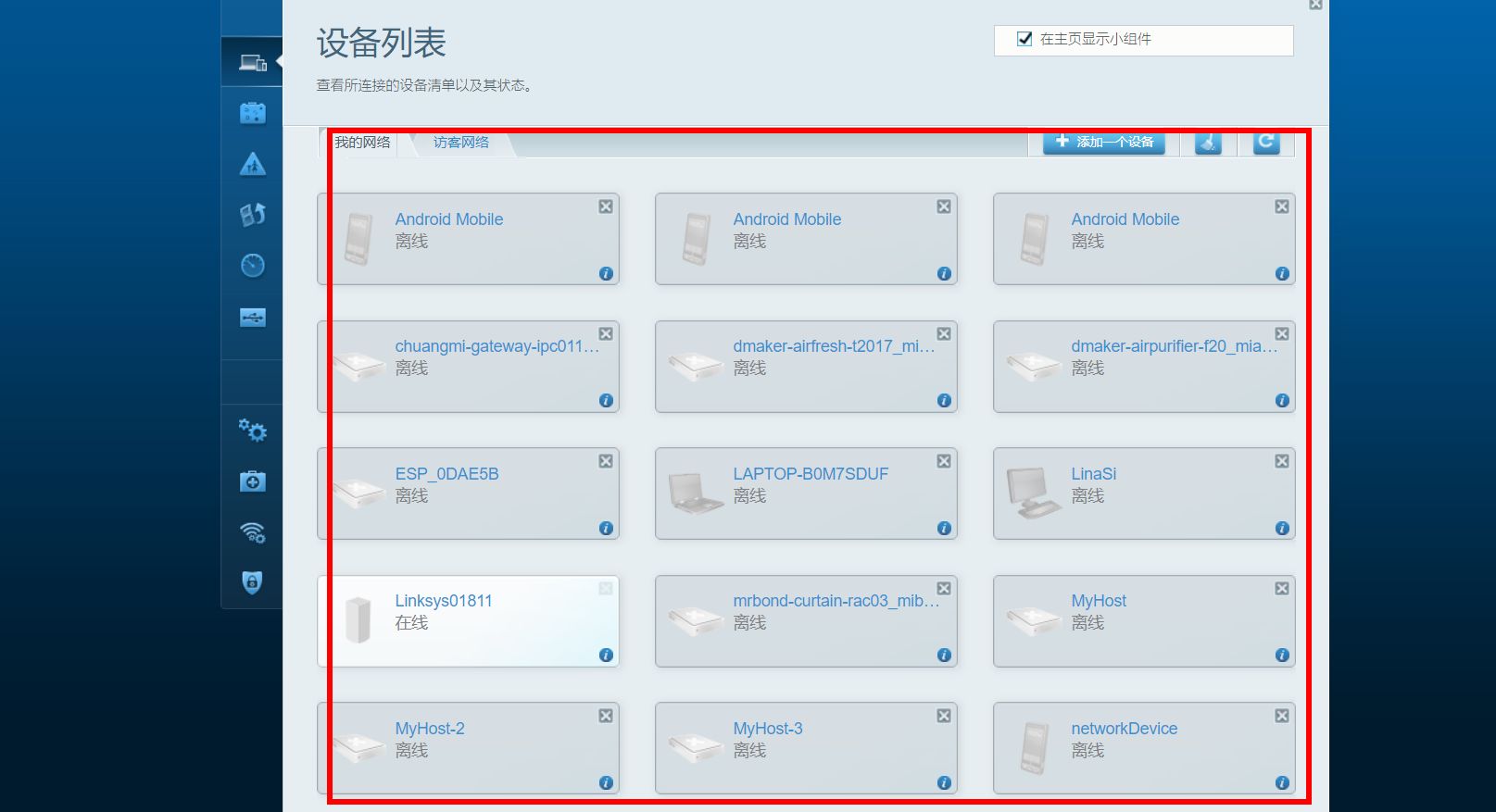This screenshot has width=1496, height=812.
Task: Open Troubleshooting first-aid kit icon
Action: tap(252, 481)
